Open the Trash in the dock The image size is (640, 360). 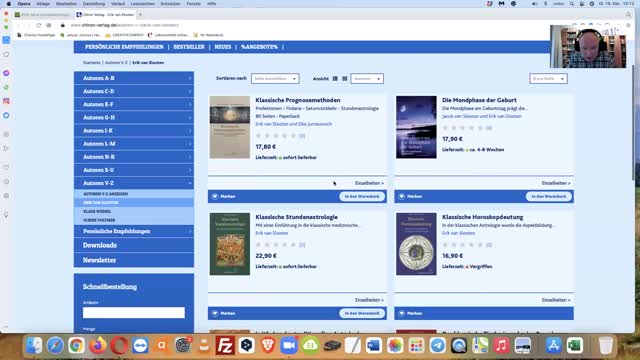coord(606,345)
